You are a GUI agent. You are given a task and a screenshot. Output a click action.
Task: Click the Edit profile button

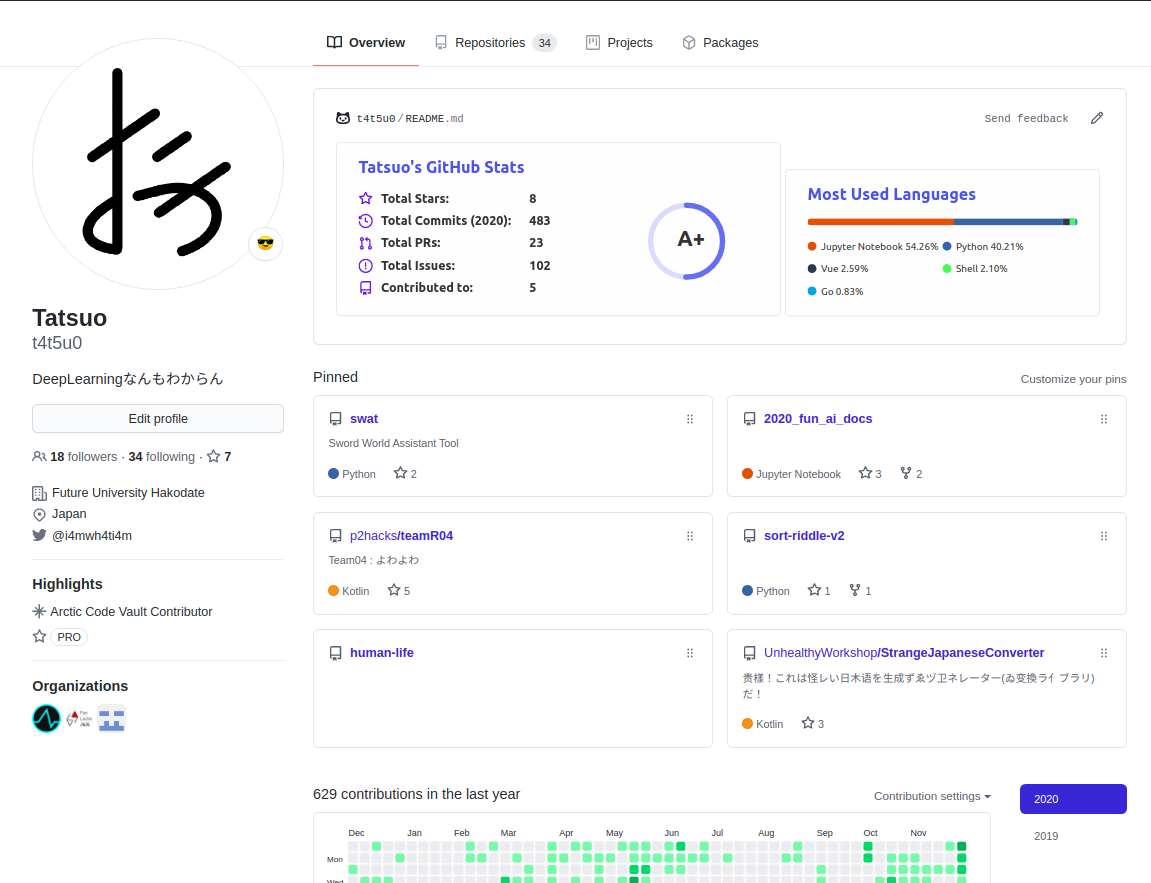158,418
